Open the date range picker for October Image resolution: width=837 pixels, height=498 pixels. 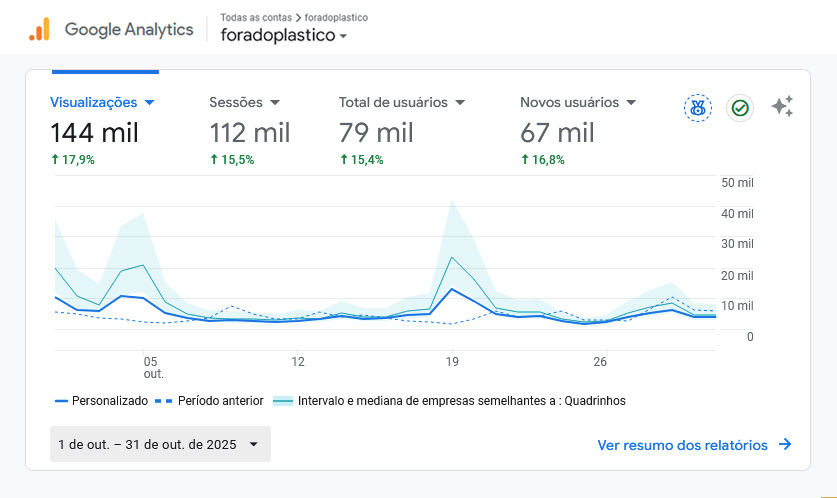pos(160,445)
